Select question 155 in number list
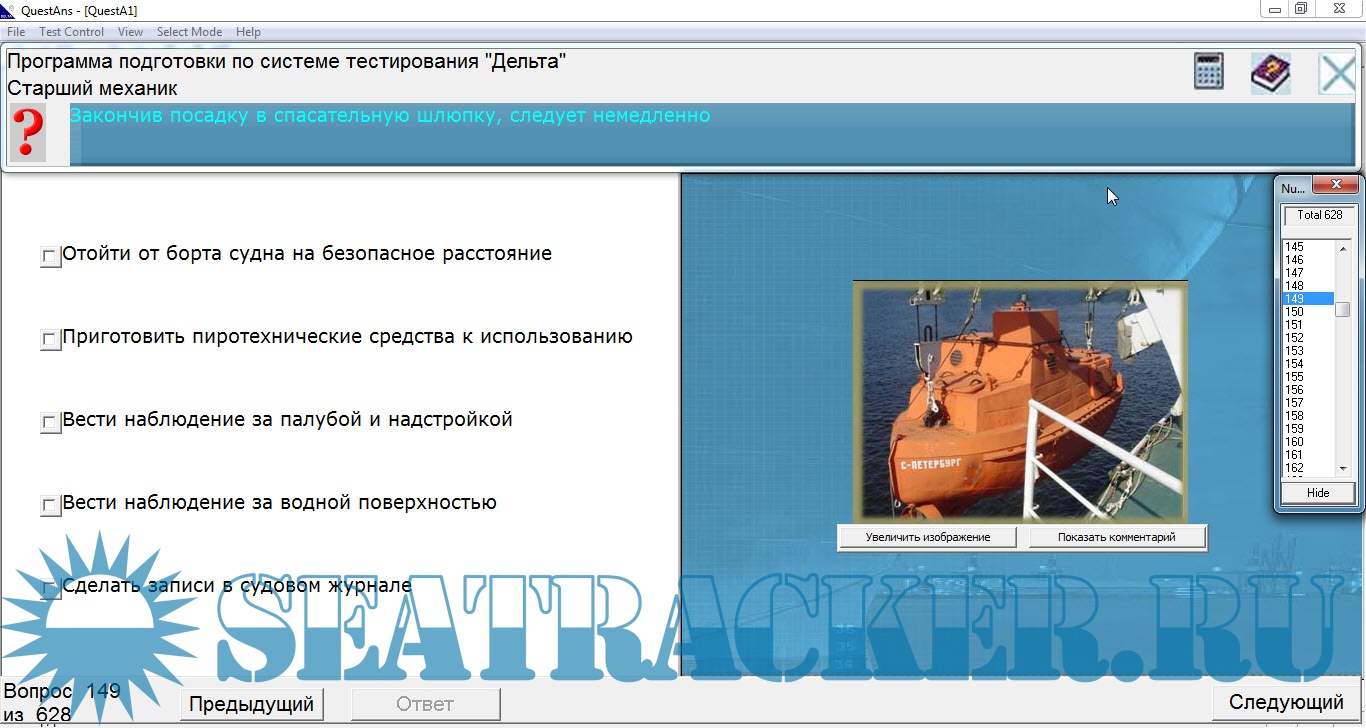 tap(1294, 377)
